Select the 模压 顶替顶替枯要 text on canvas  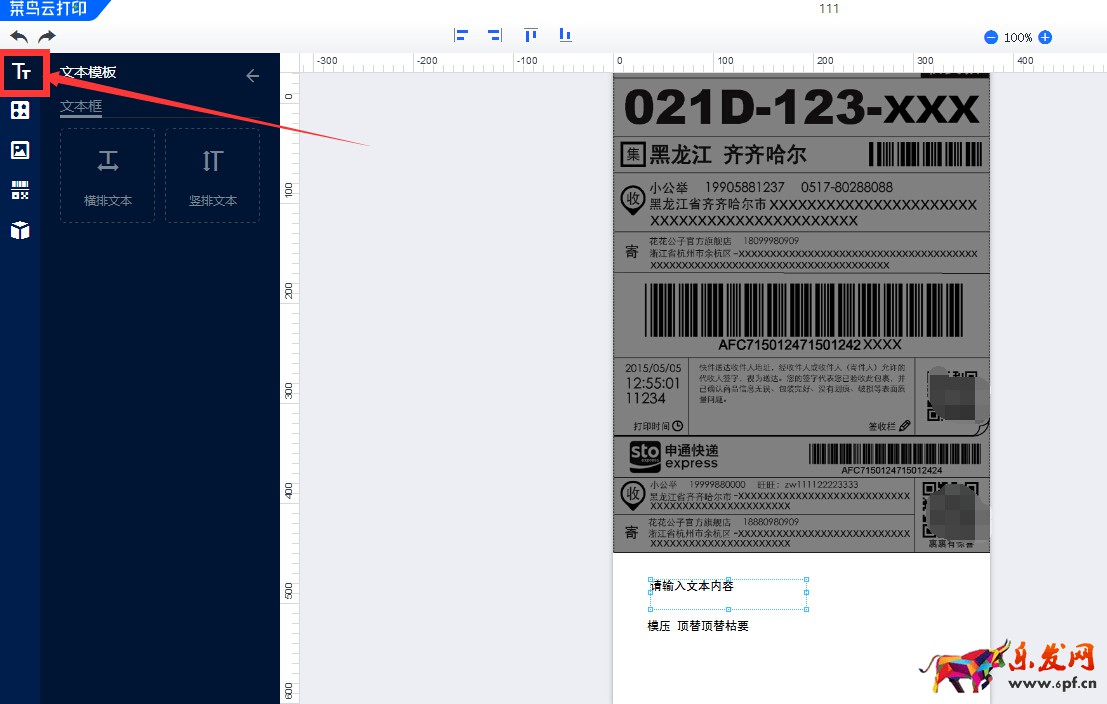[x=698, y=626]
